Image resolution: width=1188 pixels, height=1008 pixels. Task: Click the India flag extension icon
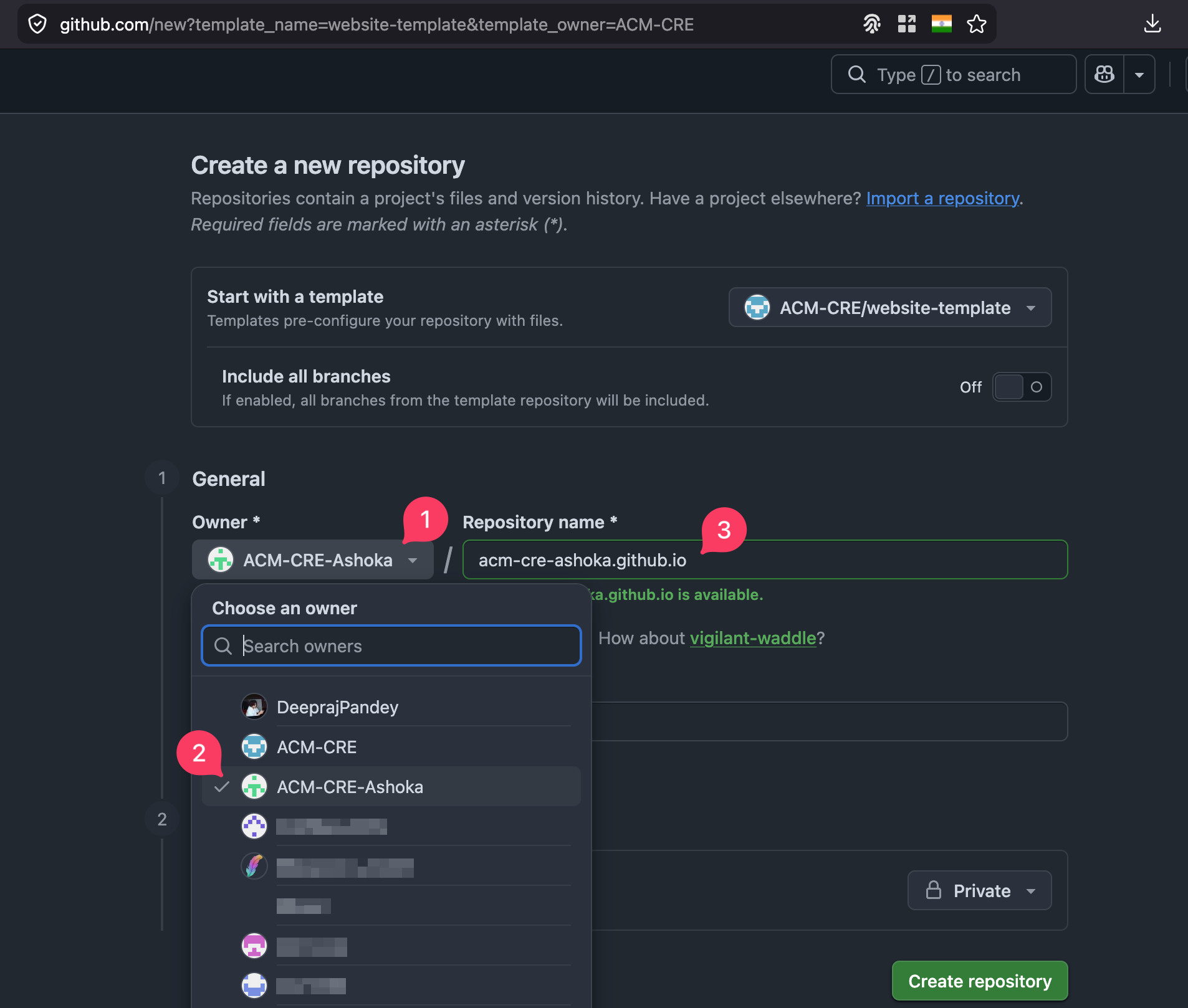click(x=942, y=24)
